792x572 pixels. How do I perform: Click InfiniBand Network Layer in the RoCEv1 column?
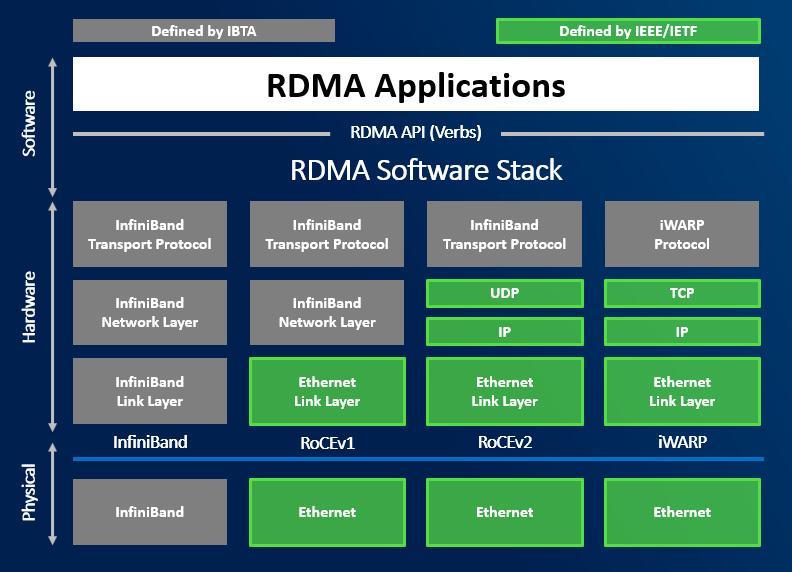(x=327, y=312)
